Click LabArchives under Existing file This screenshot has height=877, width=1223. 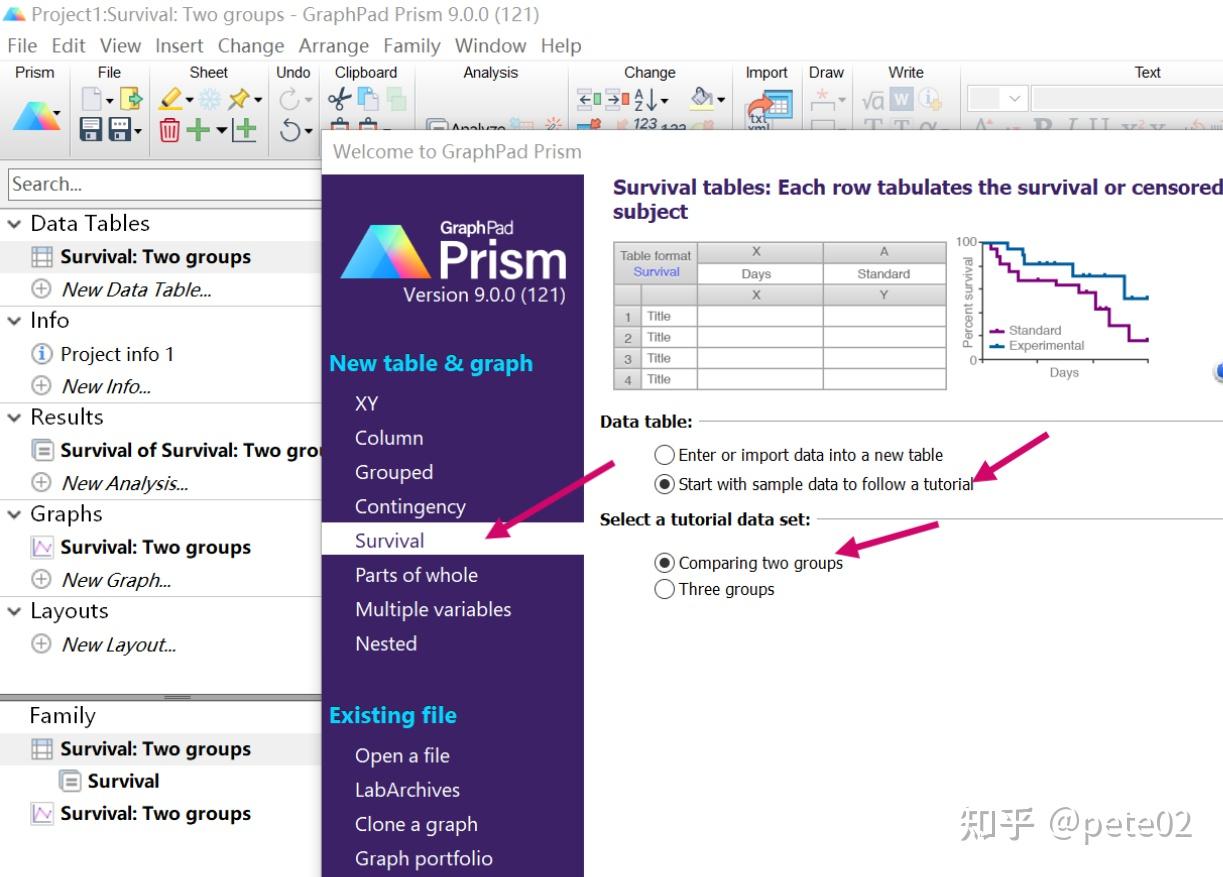(x=407, y=790)
